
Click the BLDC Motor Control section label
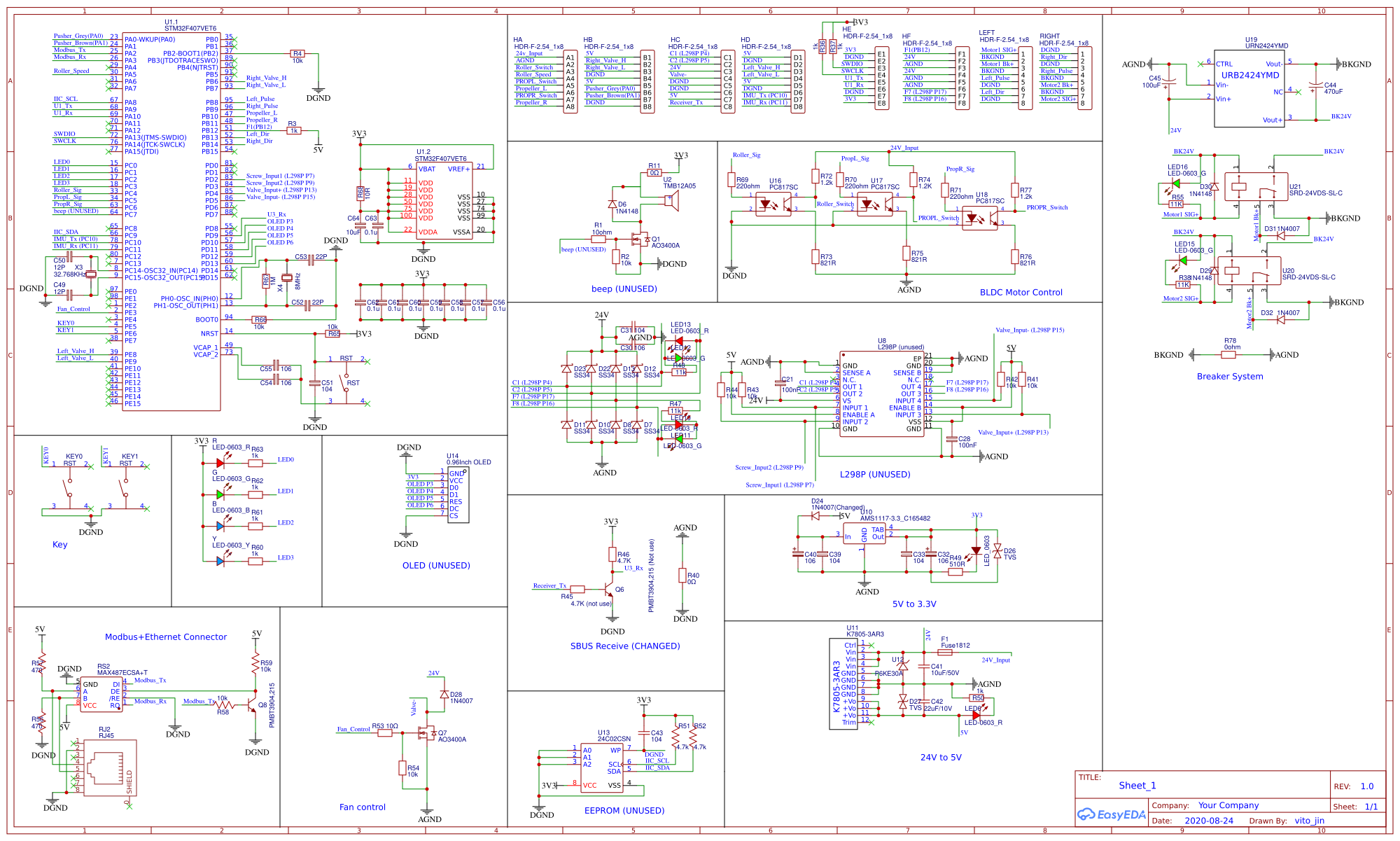tap(1021, 293)
